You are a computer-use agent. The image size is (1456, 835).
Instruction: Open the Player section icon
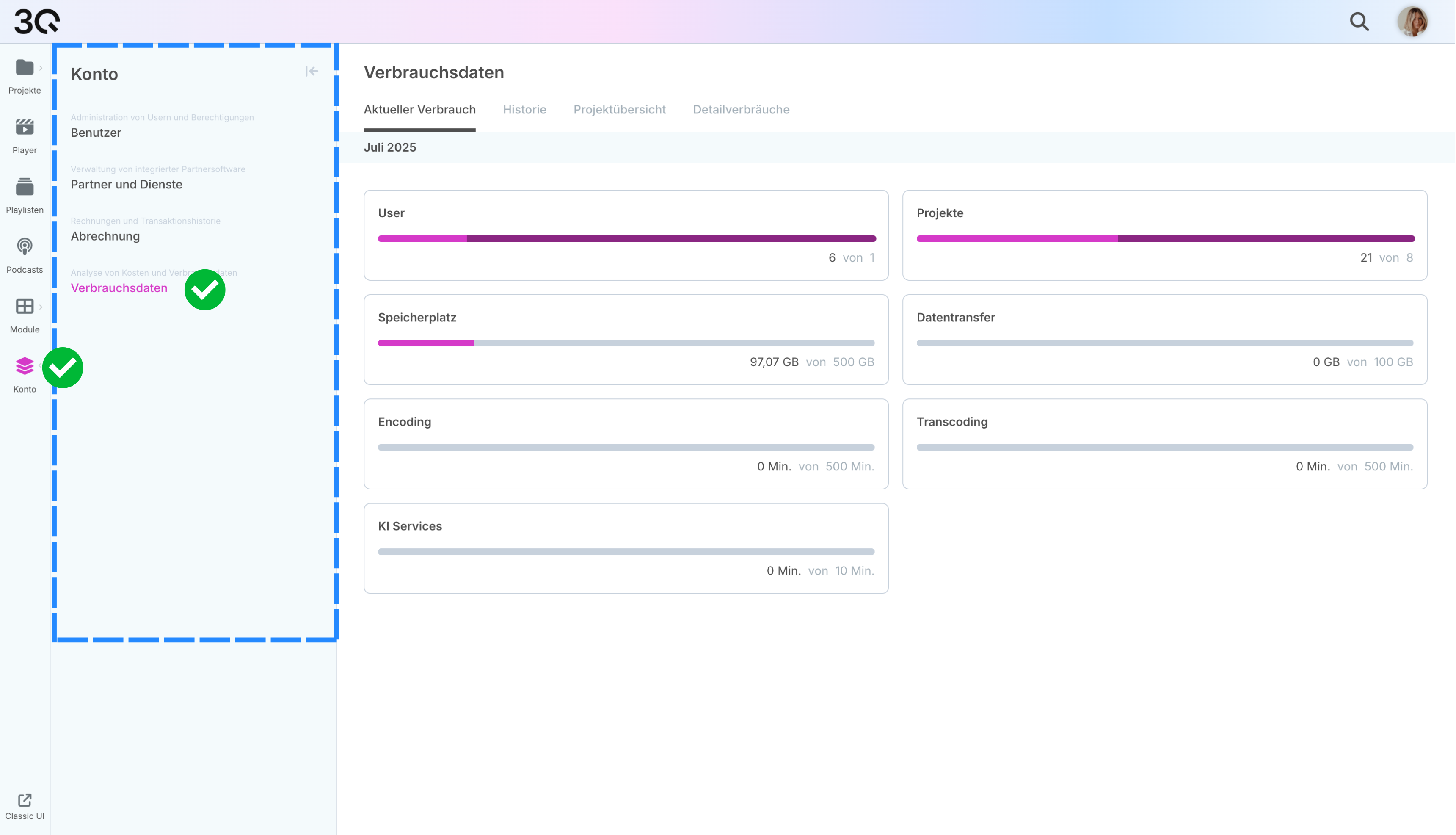24,127
